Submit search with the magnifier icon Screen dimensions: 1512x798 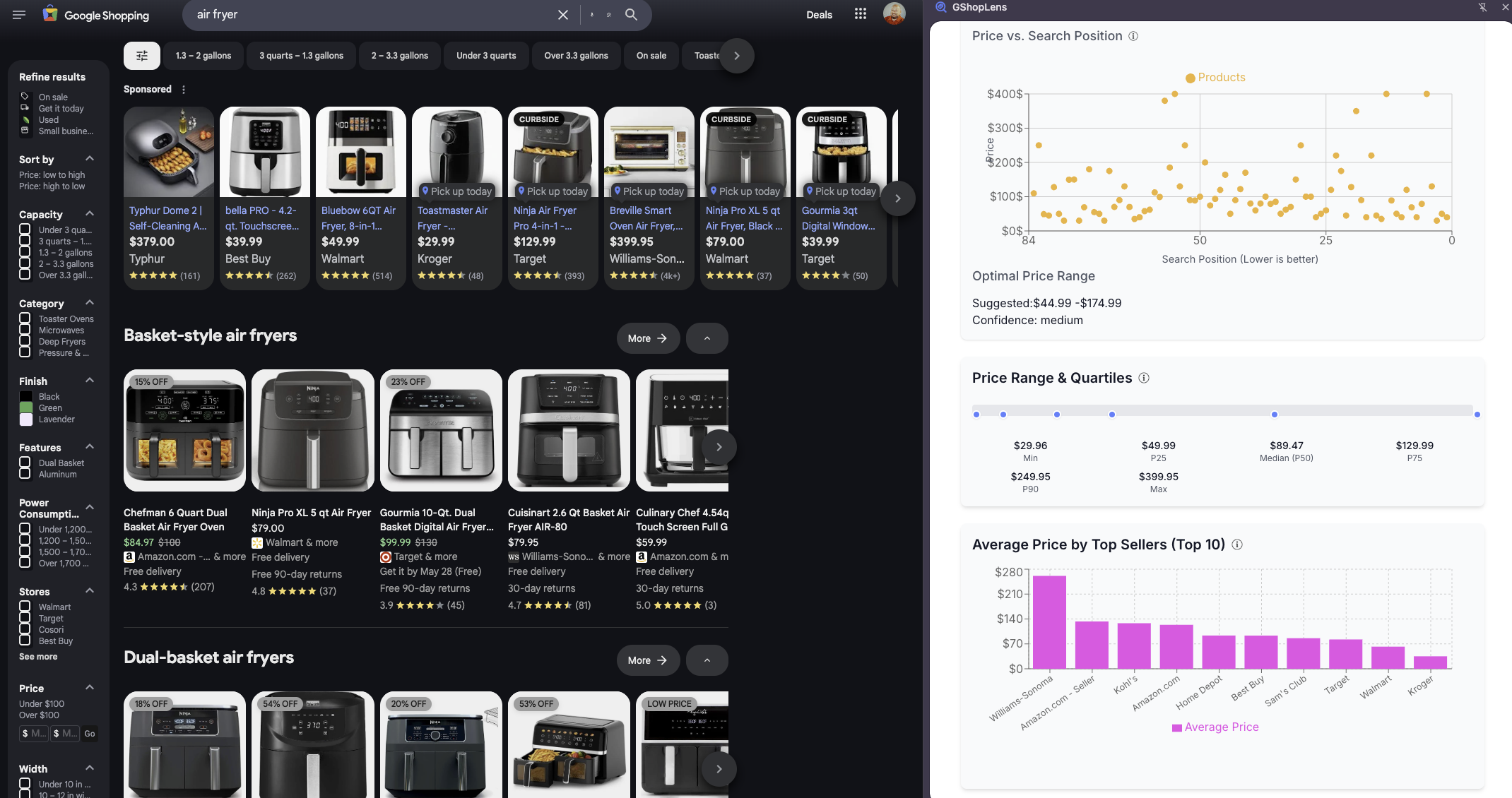tap(631, 15)
